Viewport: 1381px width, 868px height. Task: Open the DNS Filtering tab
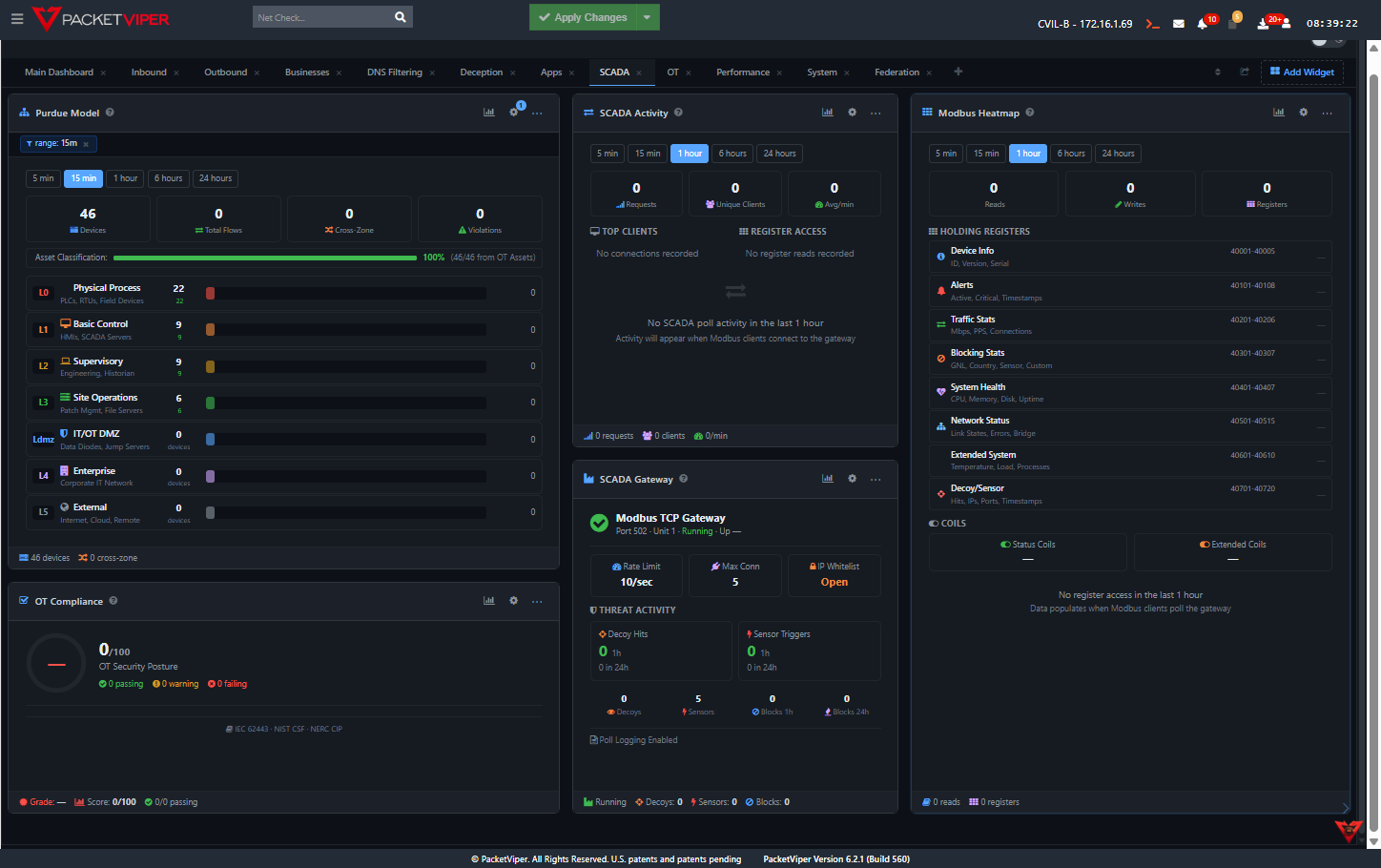[394, 72]
